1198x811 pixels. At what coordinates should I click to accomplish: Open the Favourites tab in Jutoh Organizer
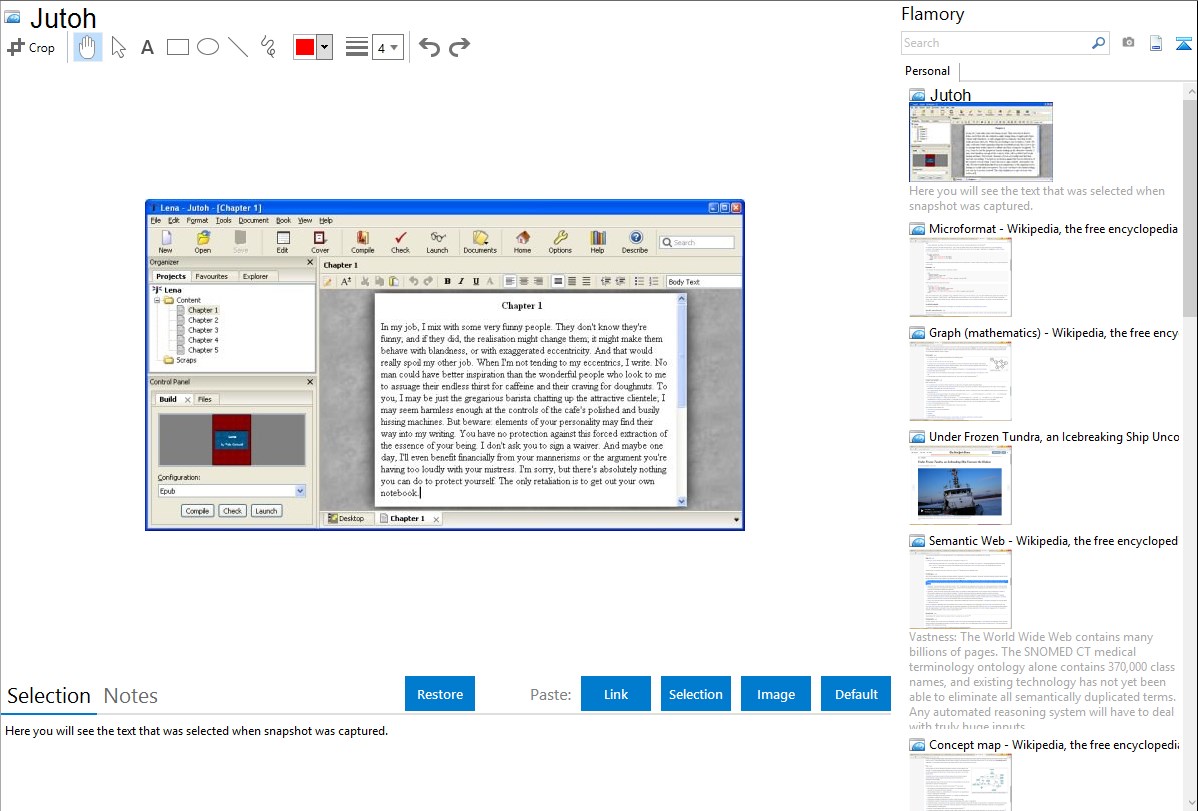[212, 276]
